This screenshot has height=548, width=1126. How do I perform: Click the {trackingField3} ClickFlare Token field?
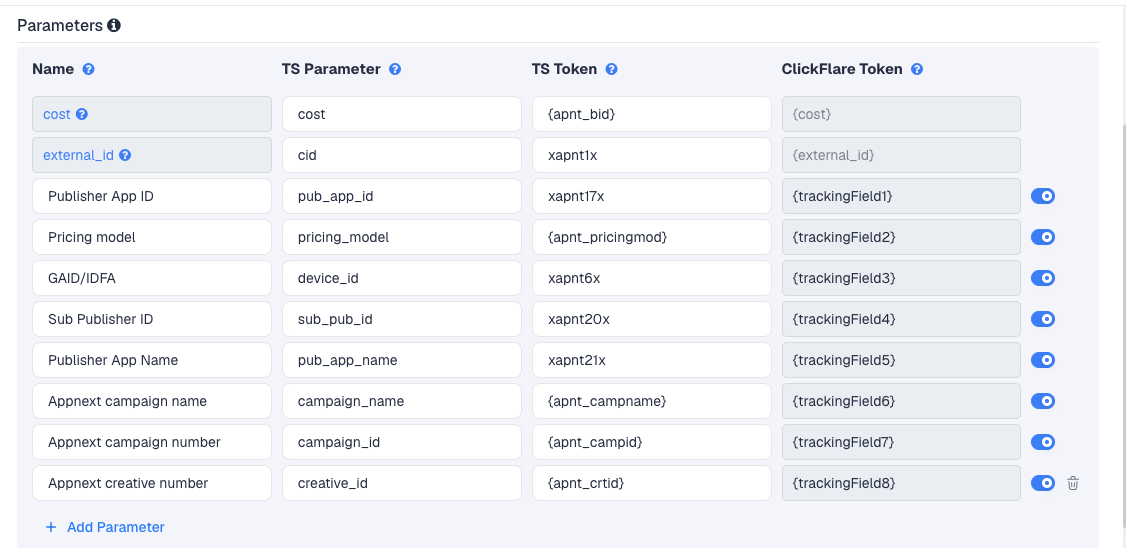tap(901, 278)
